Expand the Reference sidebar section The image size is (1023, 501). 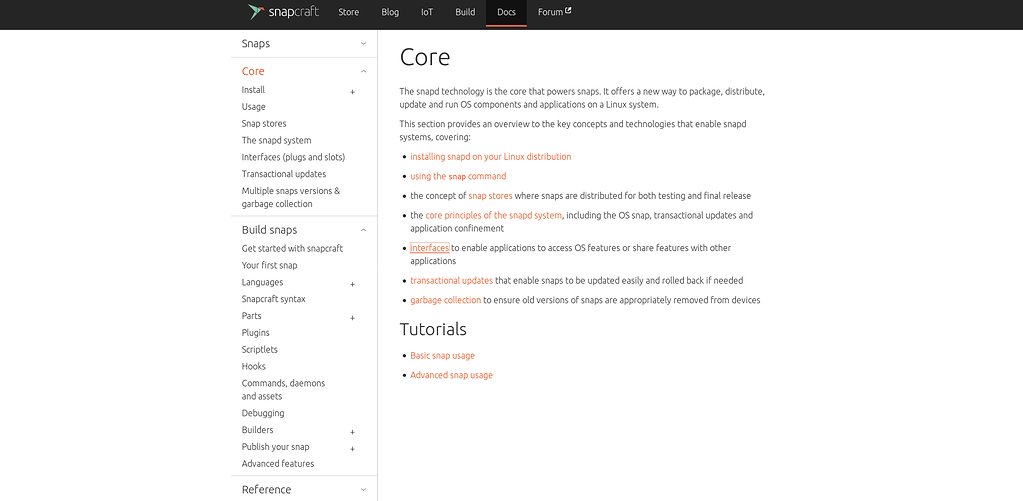[363, 490]
